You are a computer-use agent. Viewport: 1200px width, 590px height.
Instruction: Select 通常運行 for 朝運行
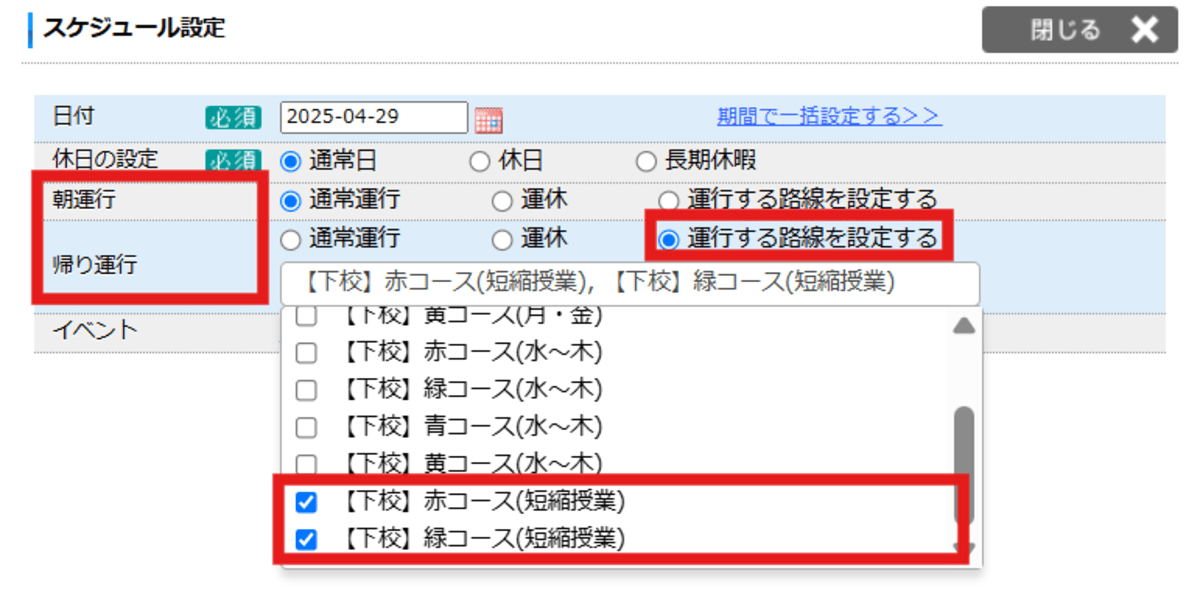coord(291,200)
